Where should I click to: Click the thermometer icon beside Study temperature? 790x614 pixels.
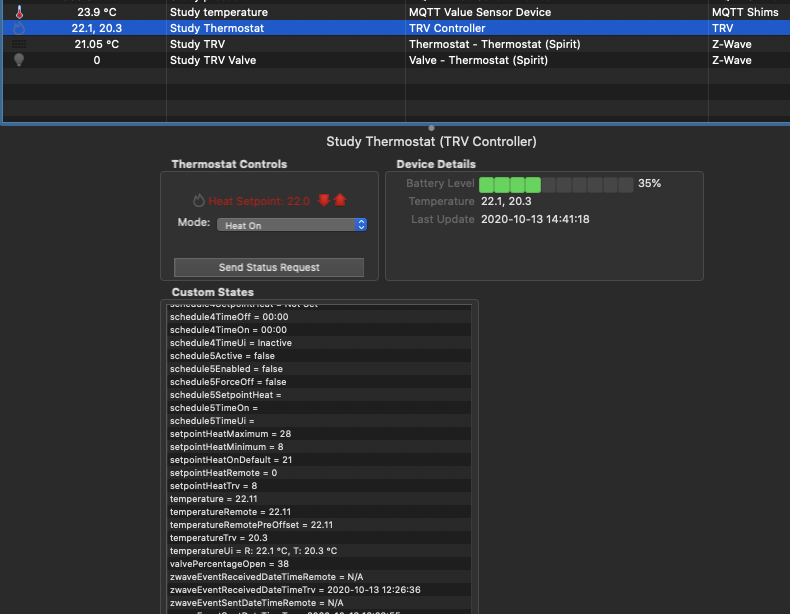pyautogui.click(x=19, y=12)
